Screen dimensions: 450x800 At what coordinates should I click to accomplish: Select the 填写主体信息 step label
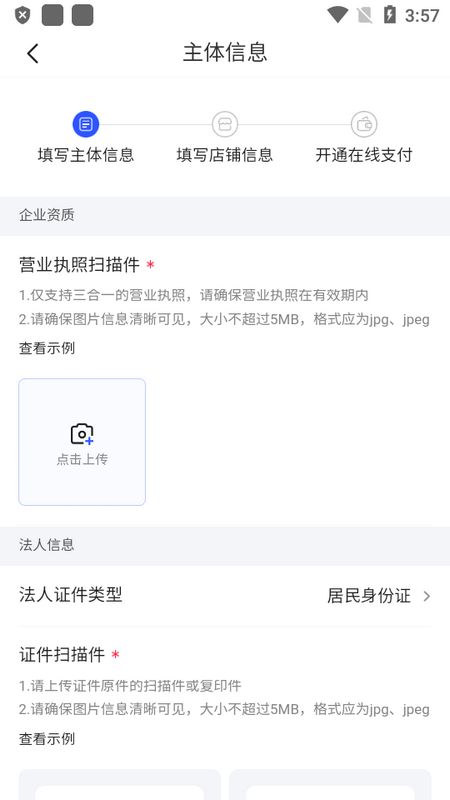tap(86, 155)
